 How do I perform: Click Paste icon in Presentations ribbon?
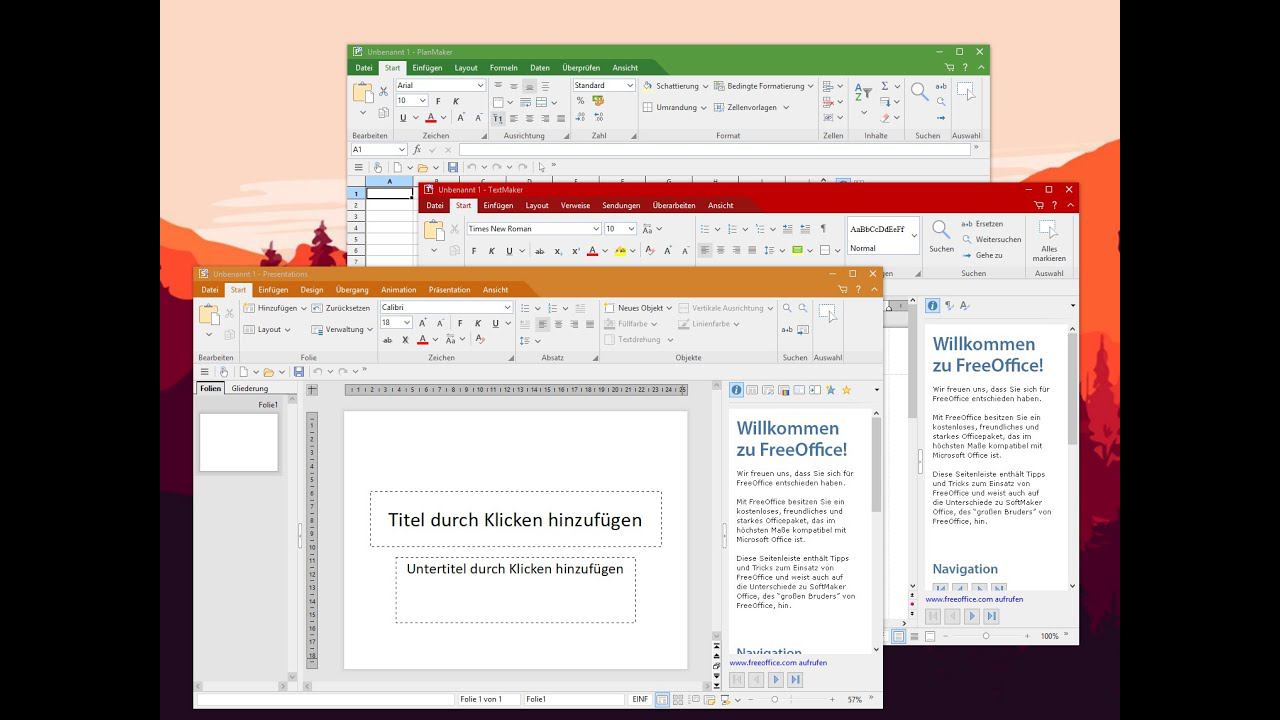[x=209, y=315]
